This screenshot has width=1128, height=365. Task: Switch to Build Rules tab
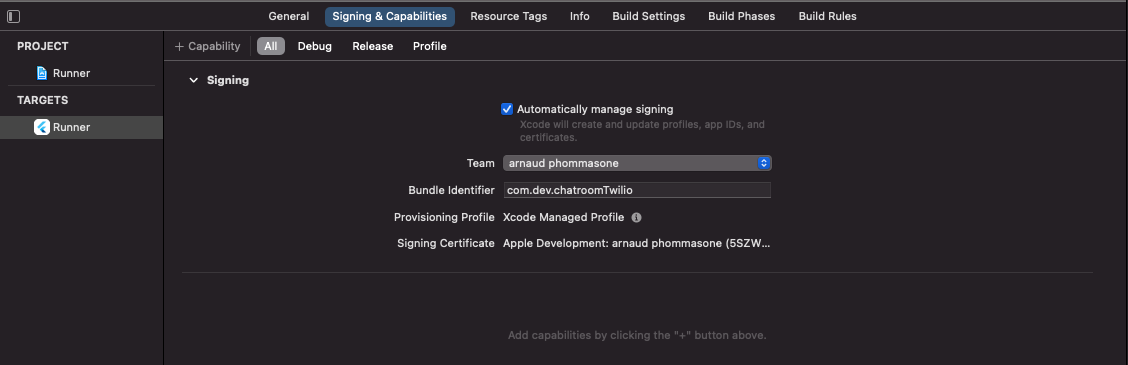tap(827, 16)
